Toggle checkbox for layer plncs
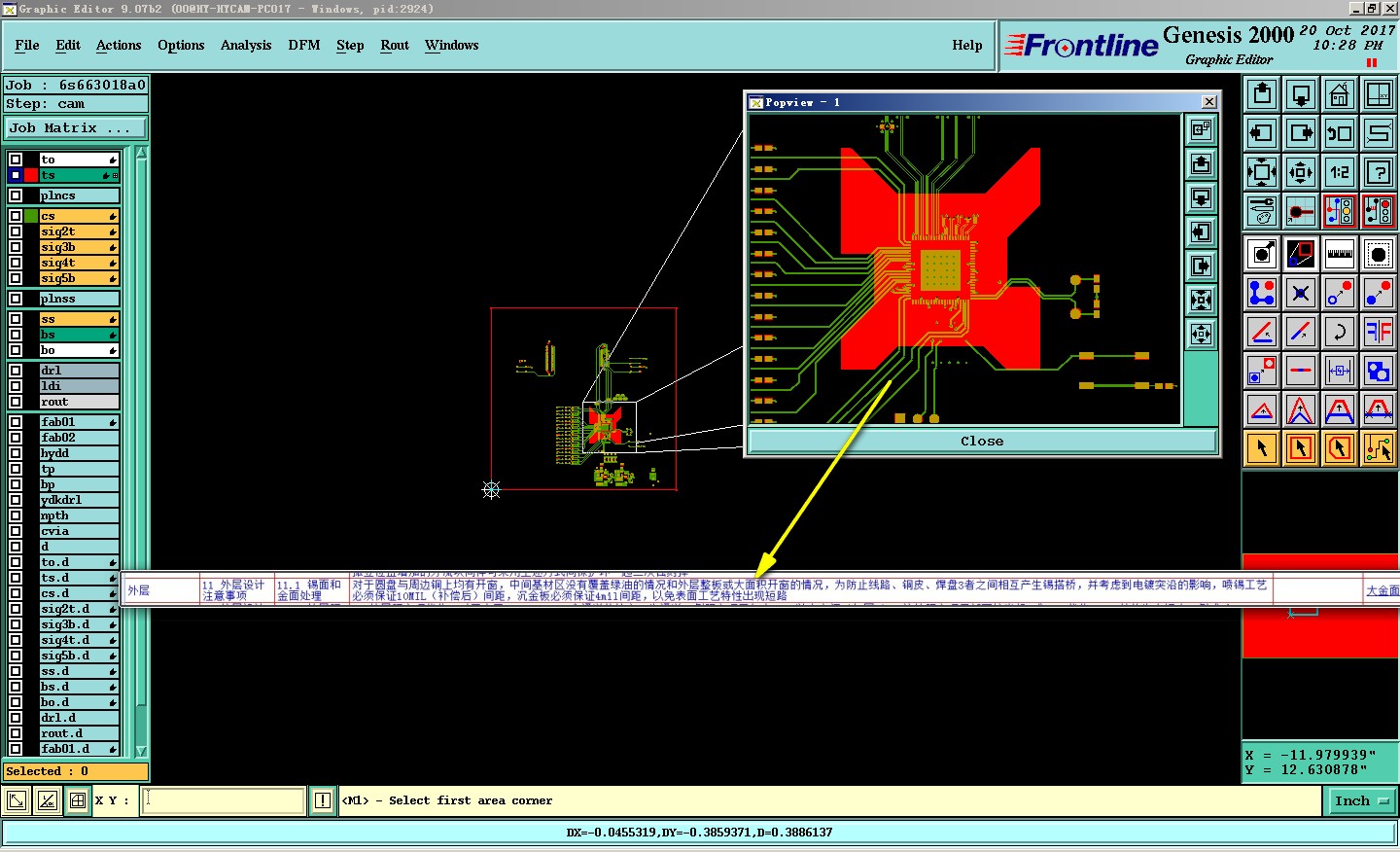 point(16,195)
